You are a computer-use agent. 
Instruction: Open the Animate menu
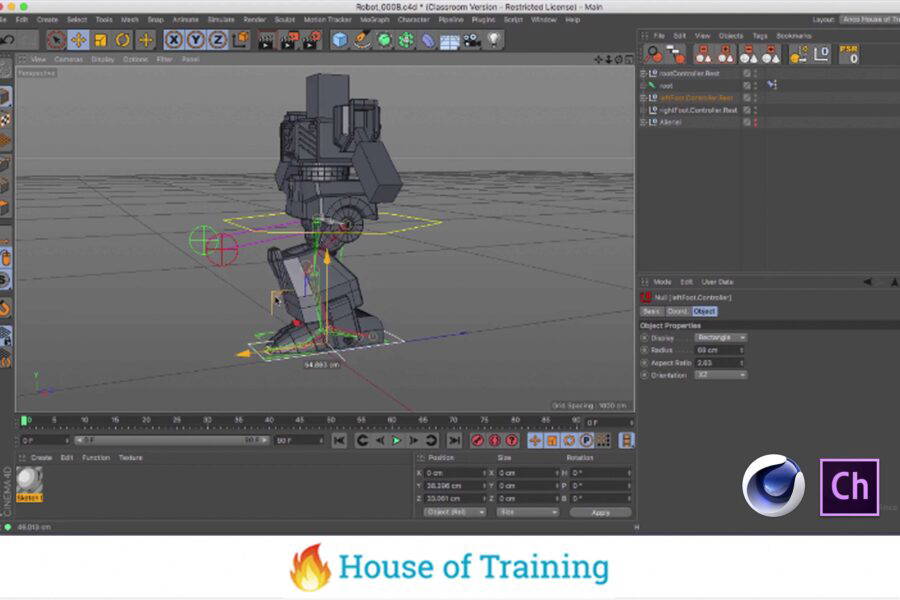click(185, 20)
